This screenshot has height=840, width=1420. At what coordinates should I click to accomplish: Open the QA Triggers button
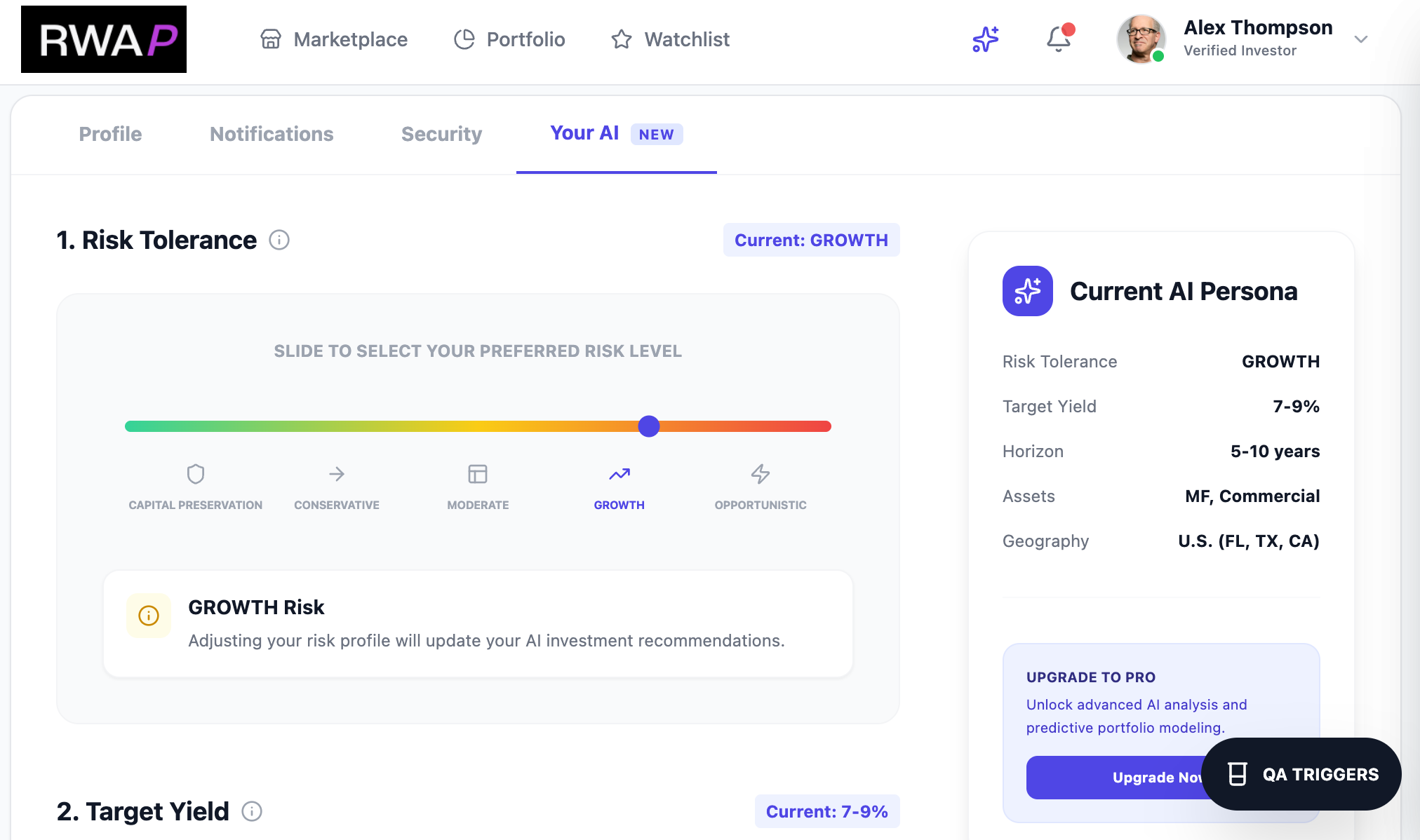coord(1301,774)
